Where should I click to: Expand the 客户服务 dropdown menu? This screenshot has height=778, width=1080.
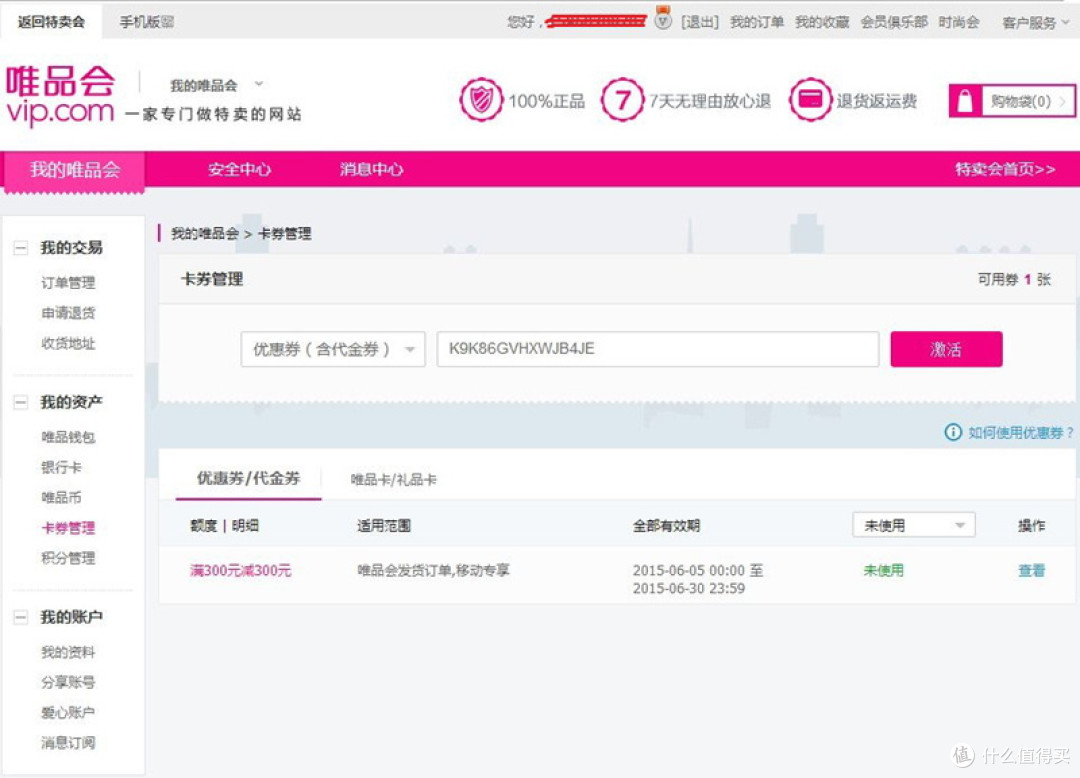tap(1035, 22)
